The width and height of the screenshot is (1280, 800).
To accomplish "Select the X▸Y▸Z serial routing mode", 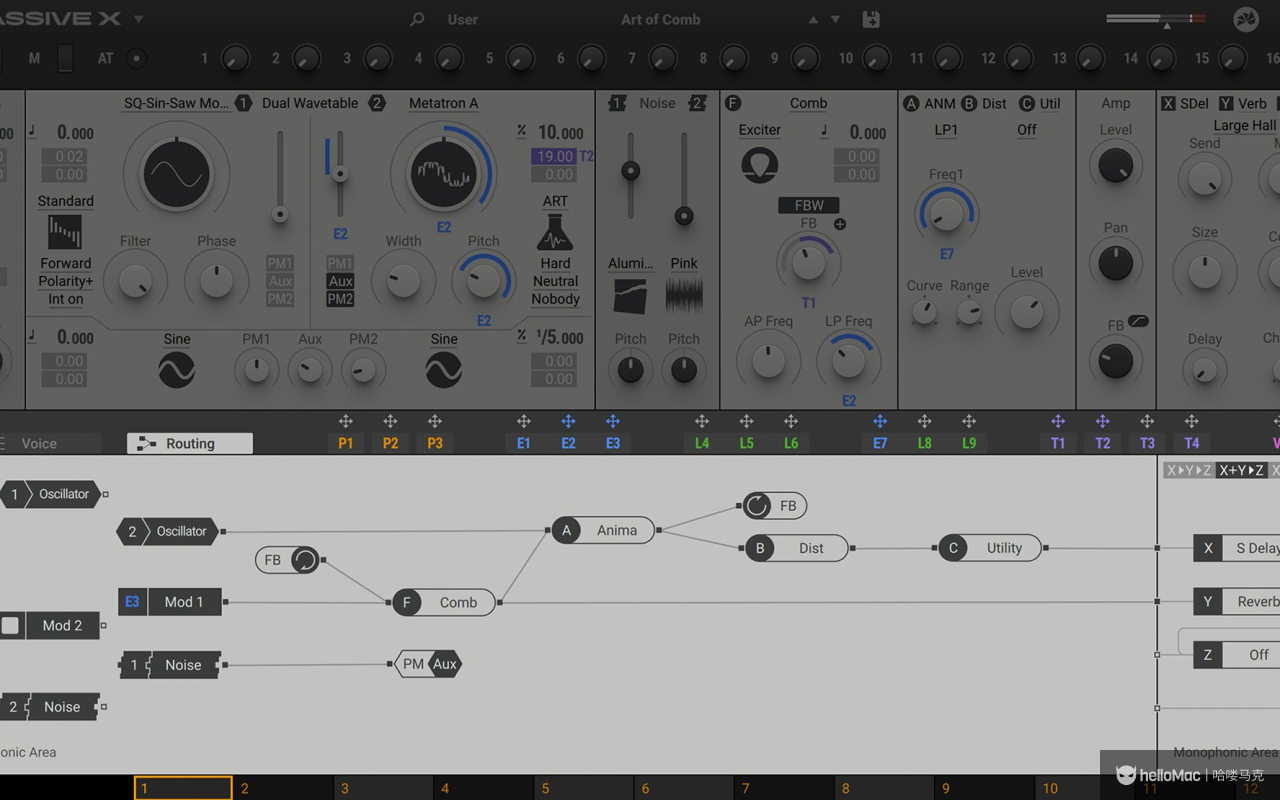I will pyautogui.click(x=1188, y=470).
